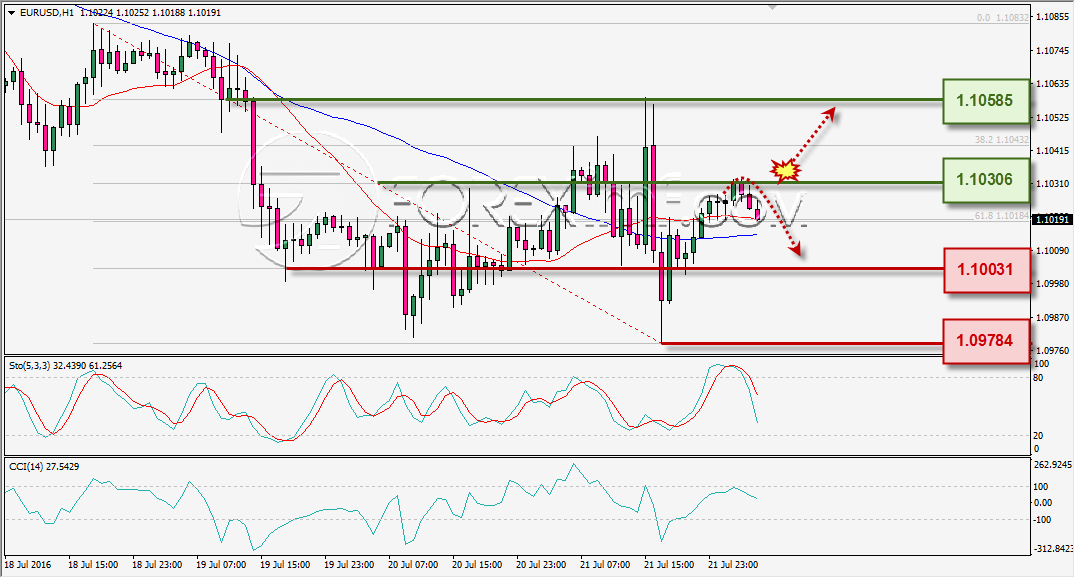The image size is (1075, 578).
Task: Click CCI scale minimum -312.8423
Action: click(1052, 549)
